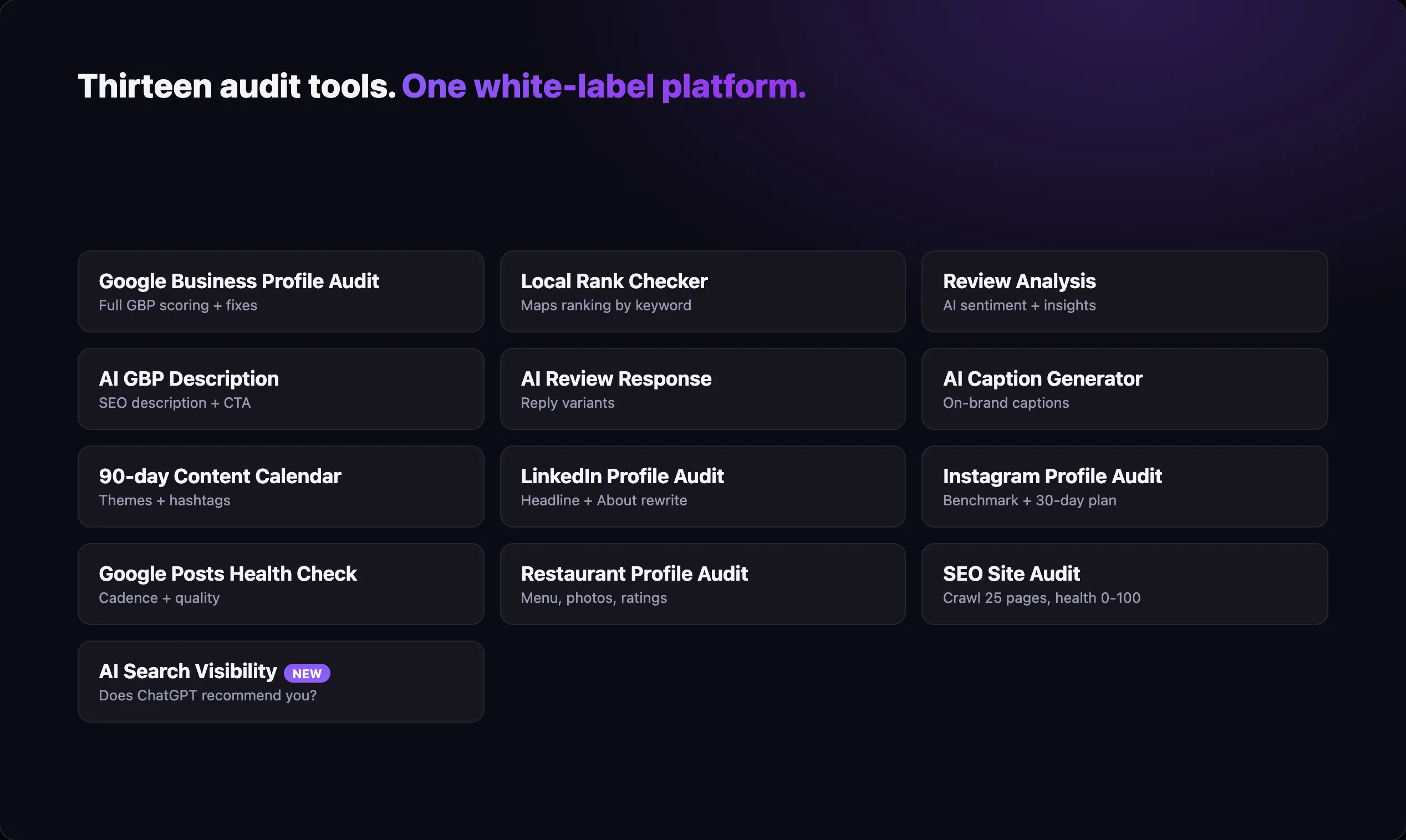Click 'Benchmark + 30-day plan' subtitle
The width and height of the screenshot is (1406, 840).
[1030, 500]
